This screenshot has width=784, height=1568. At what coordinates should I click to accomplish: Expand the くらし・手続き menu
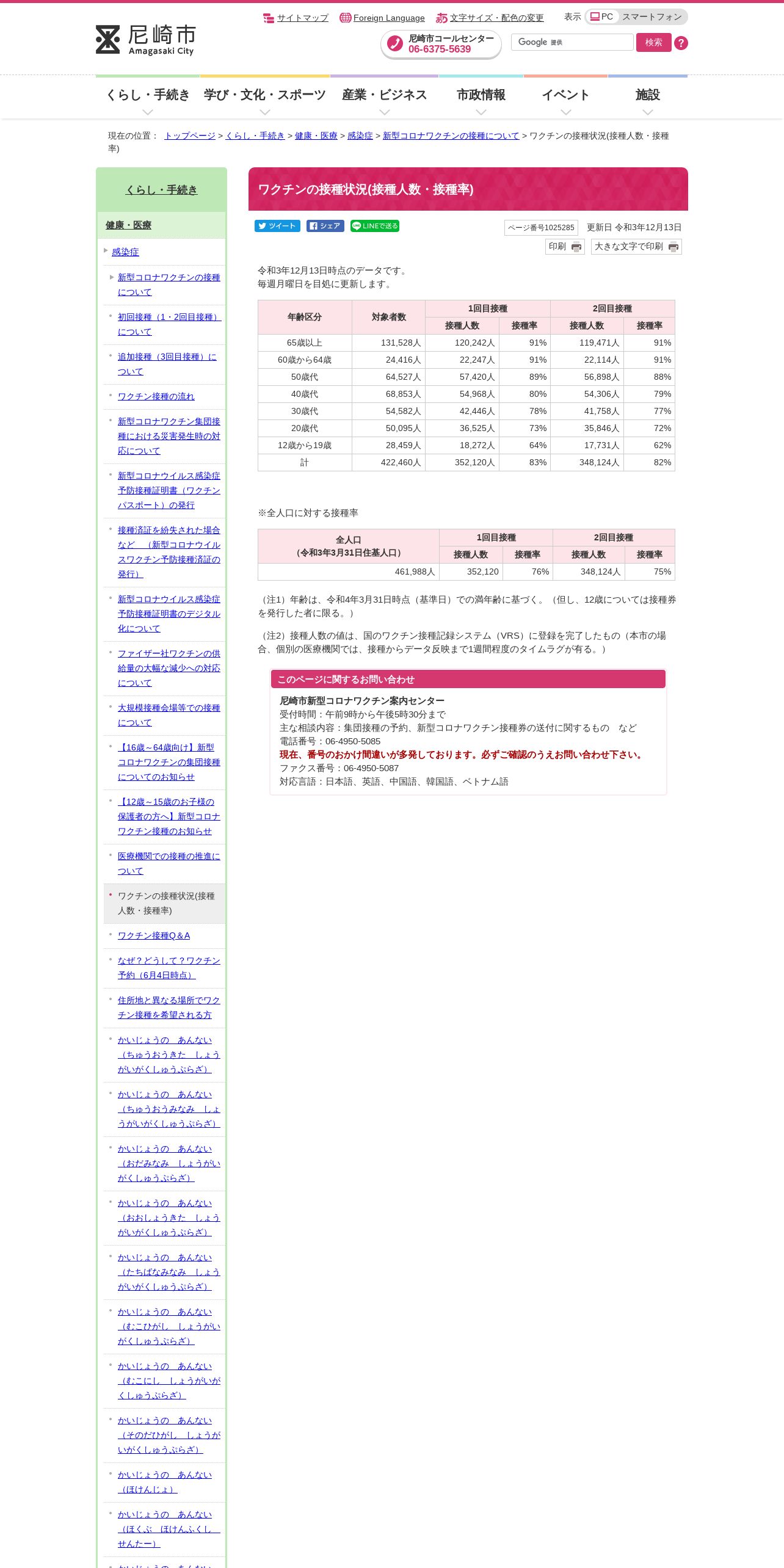pyautogui.click(x=148, y=98)
